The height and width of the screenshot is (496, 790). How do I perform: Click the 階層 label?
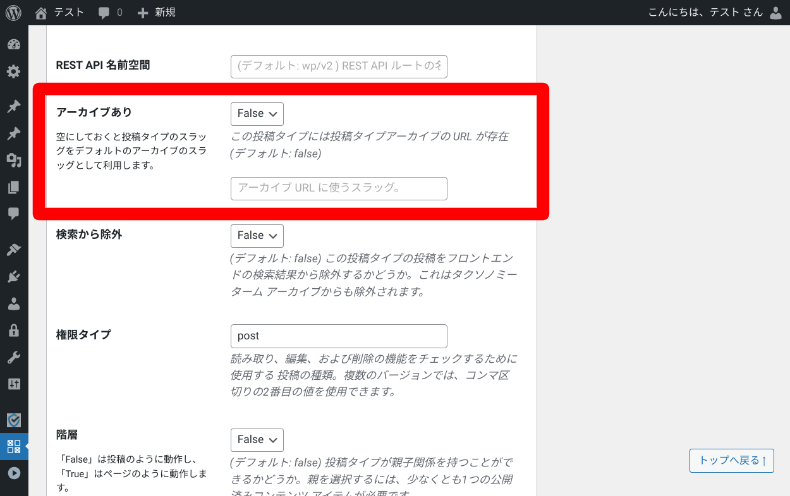click(x=67, y=435)
